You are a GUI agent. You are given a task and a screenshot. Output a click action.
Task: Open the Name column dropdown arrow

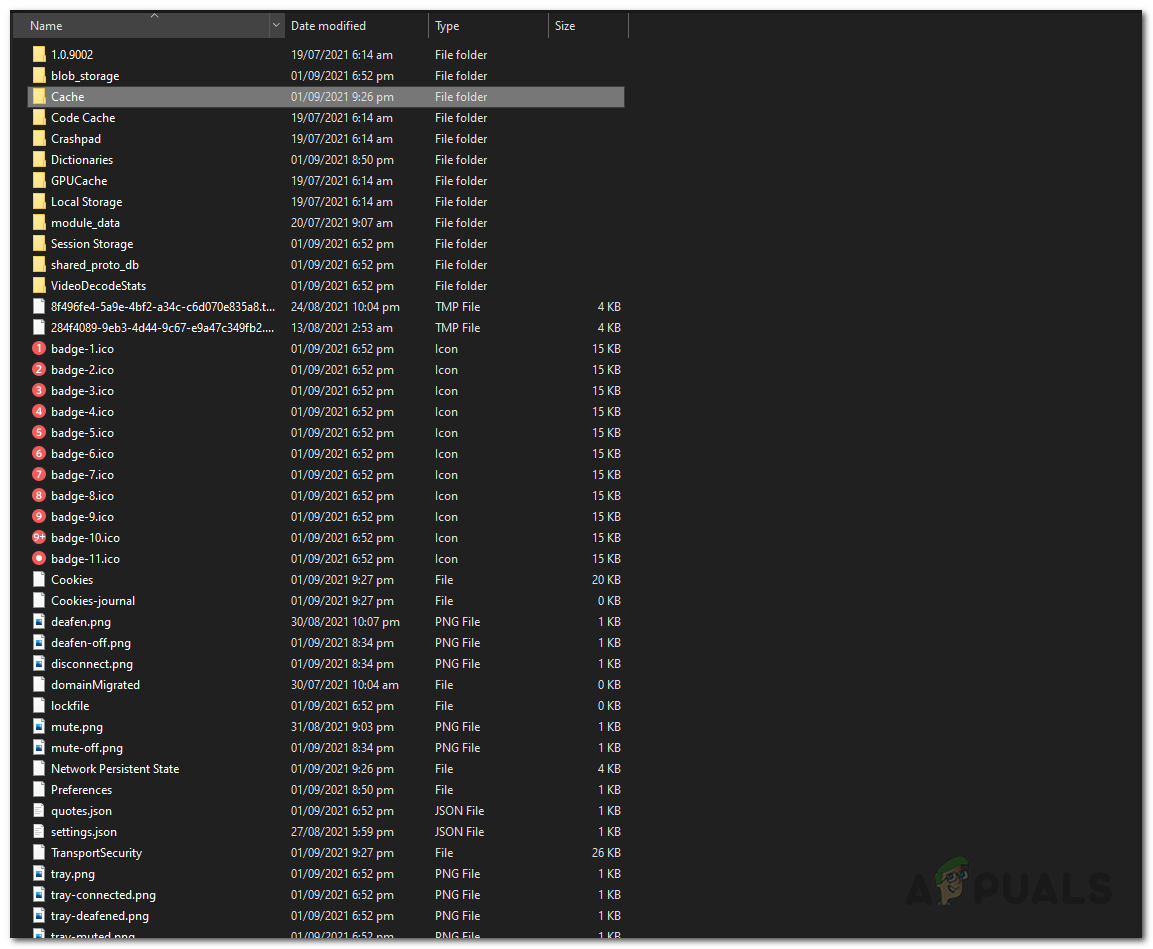[276, 26]
